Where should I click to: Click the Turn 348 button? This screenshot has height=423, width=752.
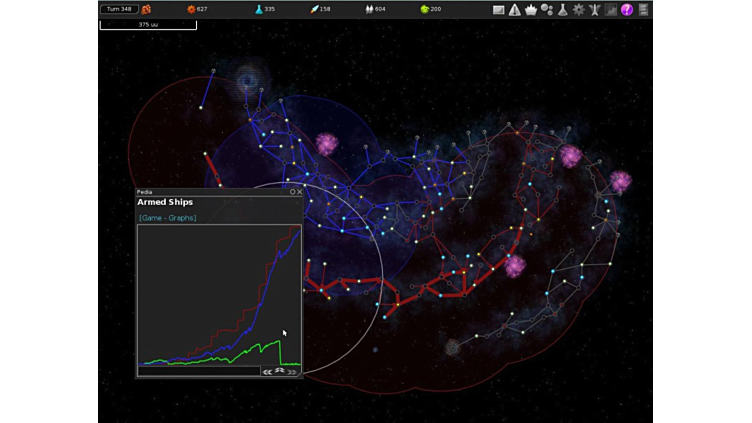(119, 9)
